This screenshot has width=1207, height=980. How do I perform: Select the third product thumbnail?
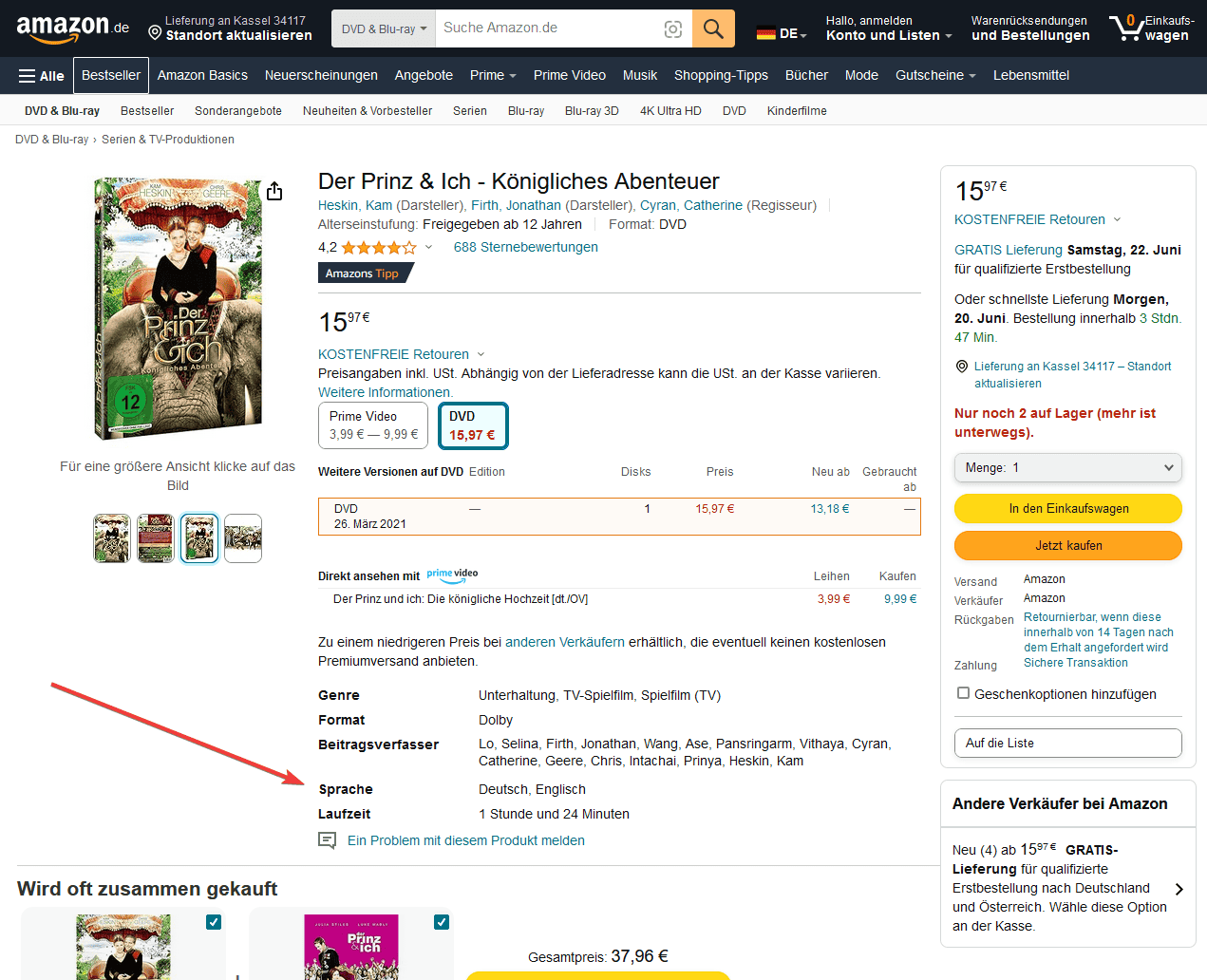199,538
